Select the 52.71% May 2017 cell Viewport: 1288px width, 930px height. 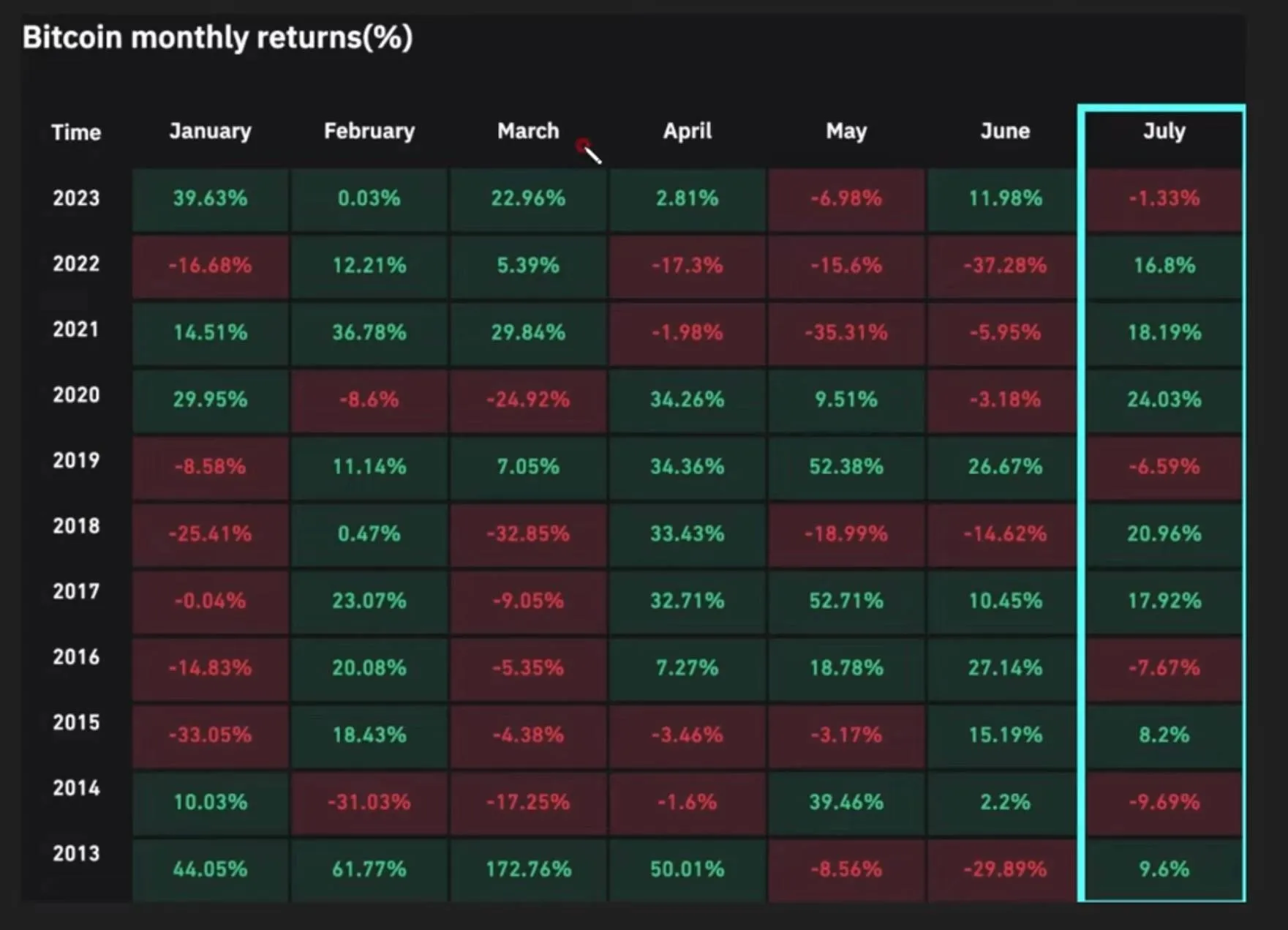[x=846, y=601]
